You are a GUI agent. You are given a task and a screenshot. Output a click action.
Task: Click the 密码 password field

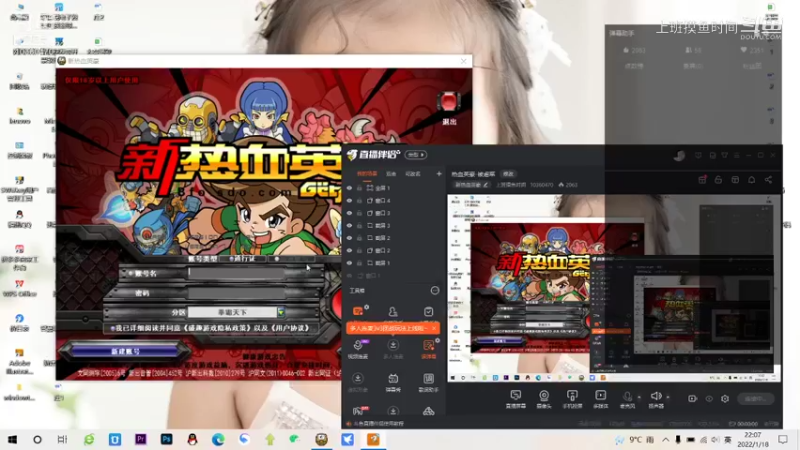[x=236, y=293]
